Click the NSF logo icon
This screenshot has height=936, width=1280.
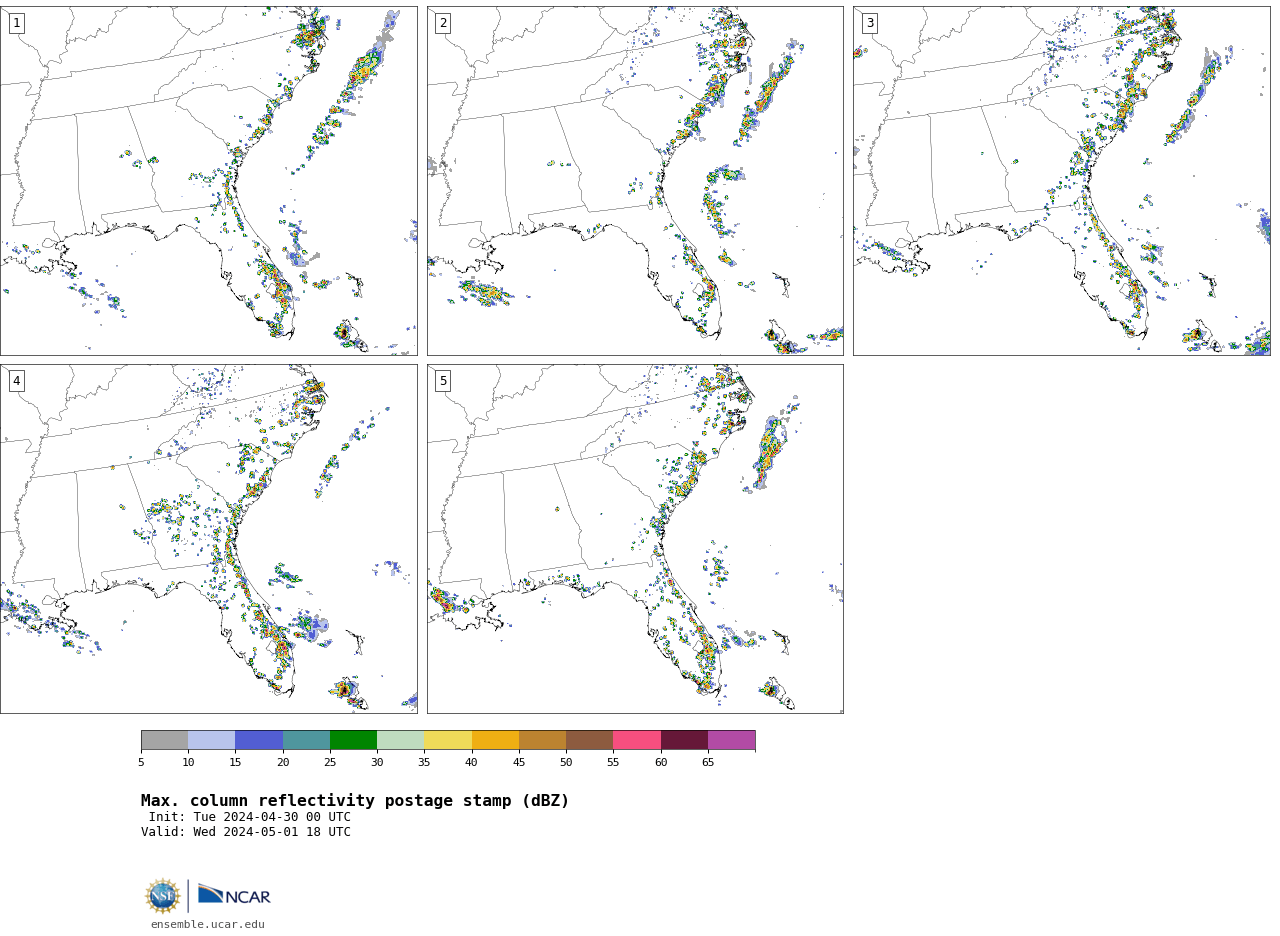[163, 896]
